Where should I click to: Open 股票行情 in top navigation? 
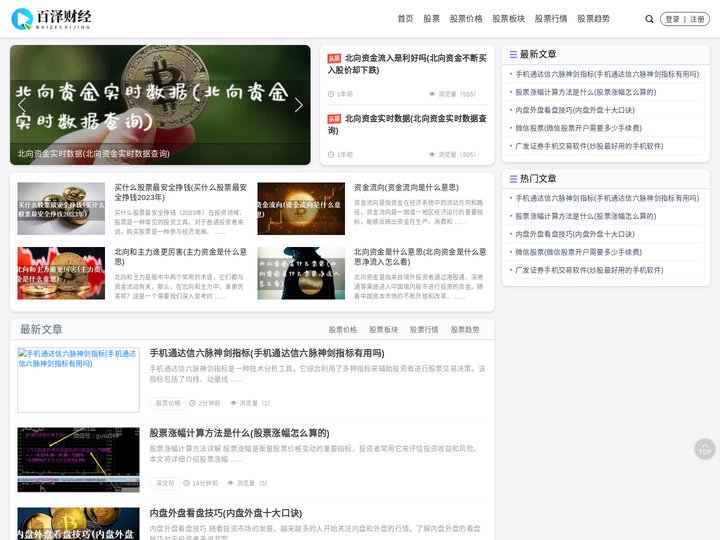tap(551, 19)
